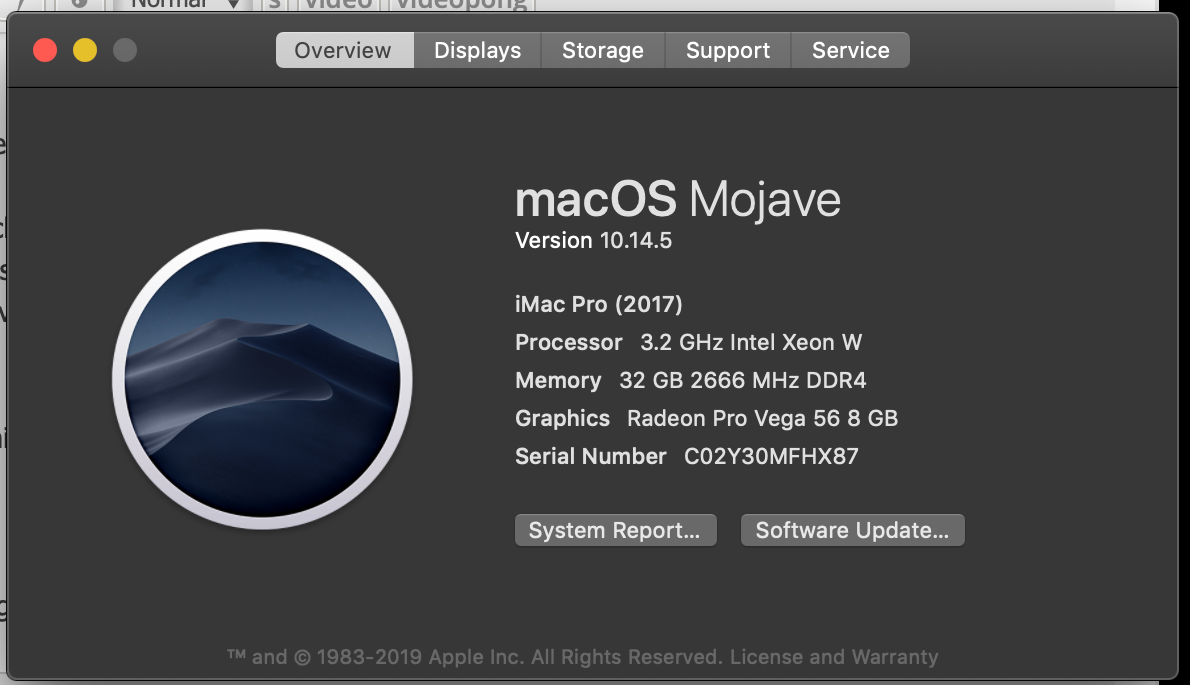
Task: Click the macOS Mojave title text
Action: (677, 199)
